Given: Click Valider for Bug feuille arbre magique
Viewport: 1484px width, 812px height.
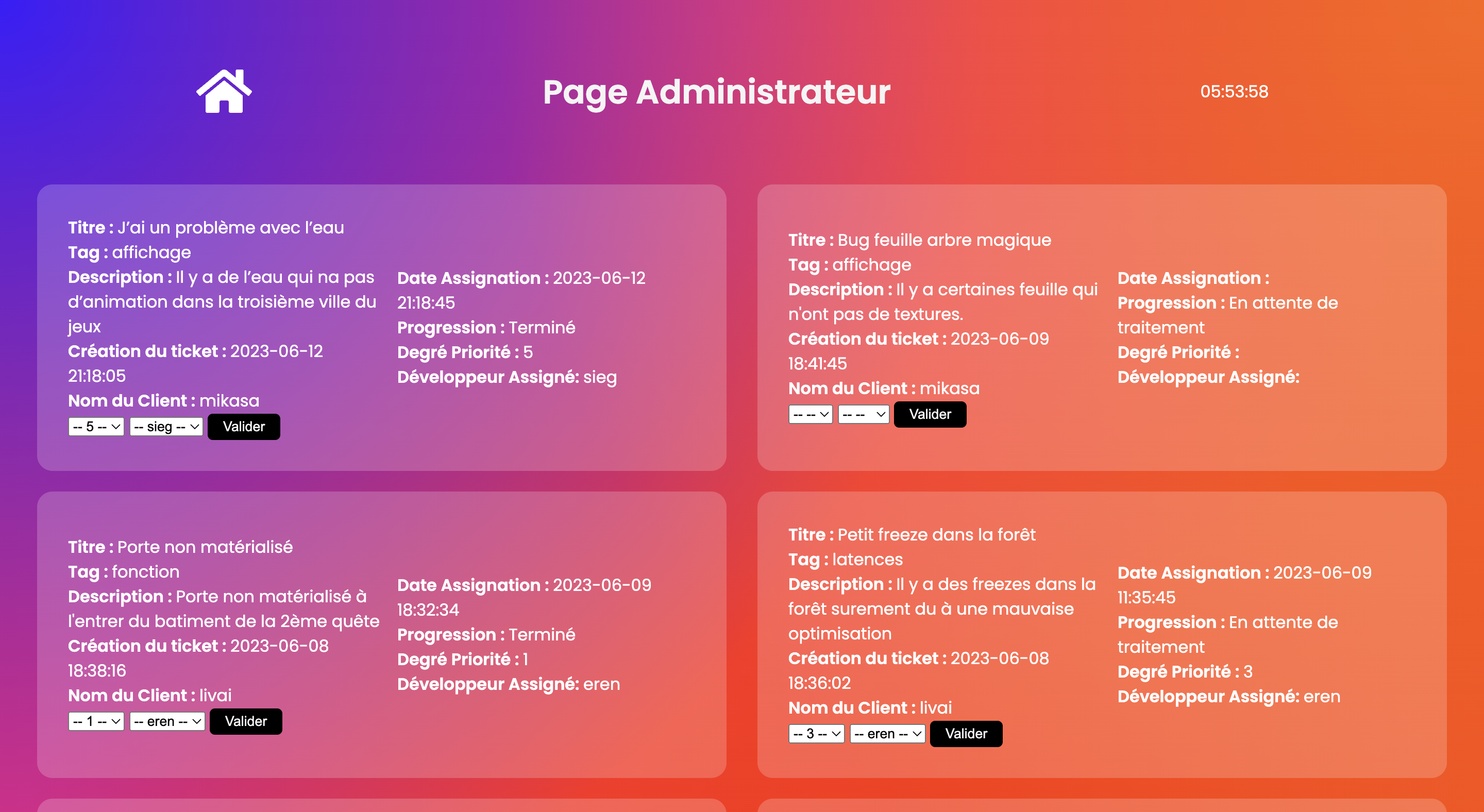Looking at the screenshot, I should [930, 414].
